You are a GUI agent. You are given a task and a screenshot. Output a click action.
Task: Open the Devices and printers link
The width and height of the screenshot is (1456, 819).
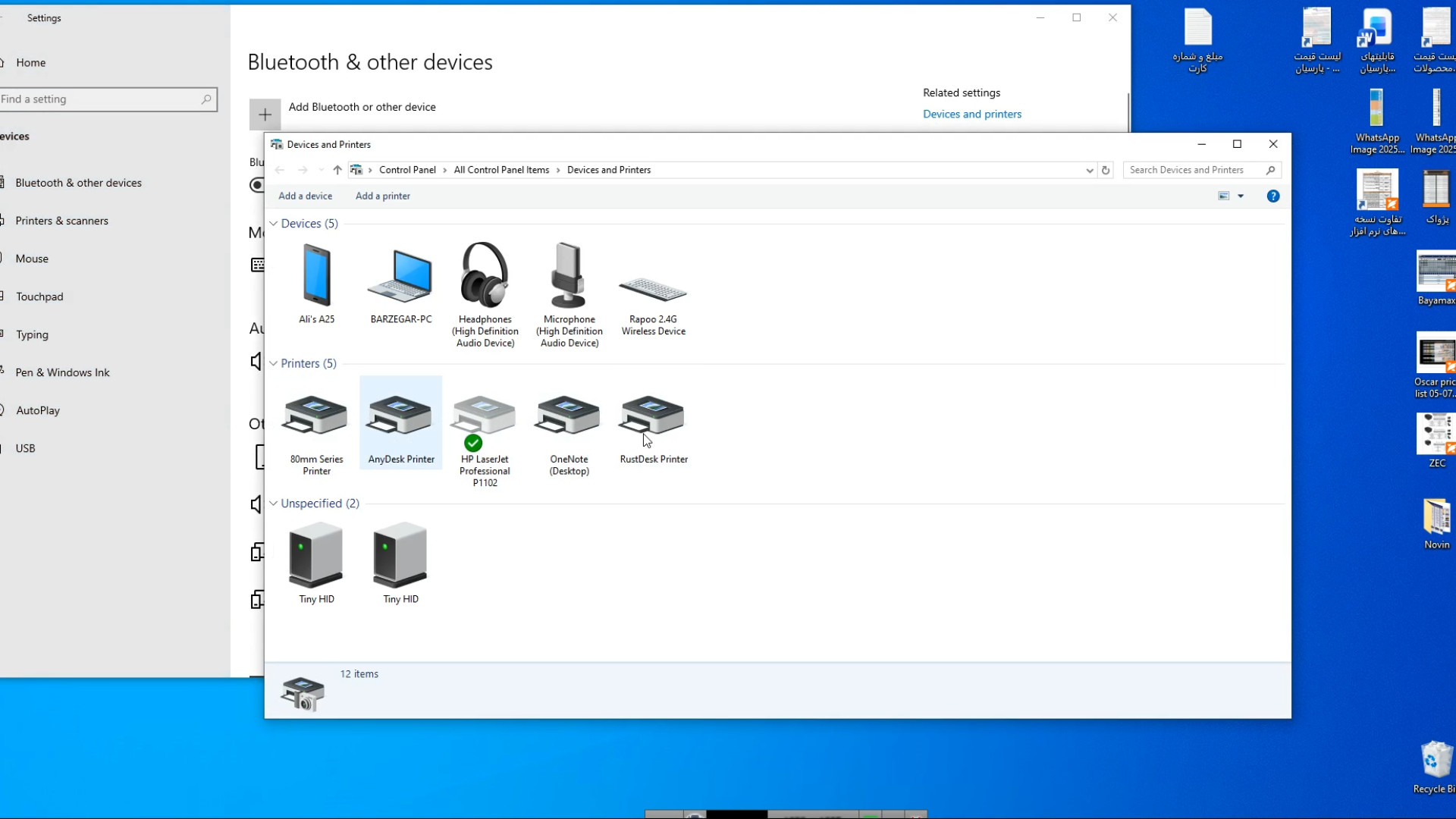tap(971, 115)
